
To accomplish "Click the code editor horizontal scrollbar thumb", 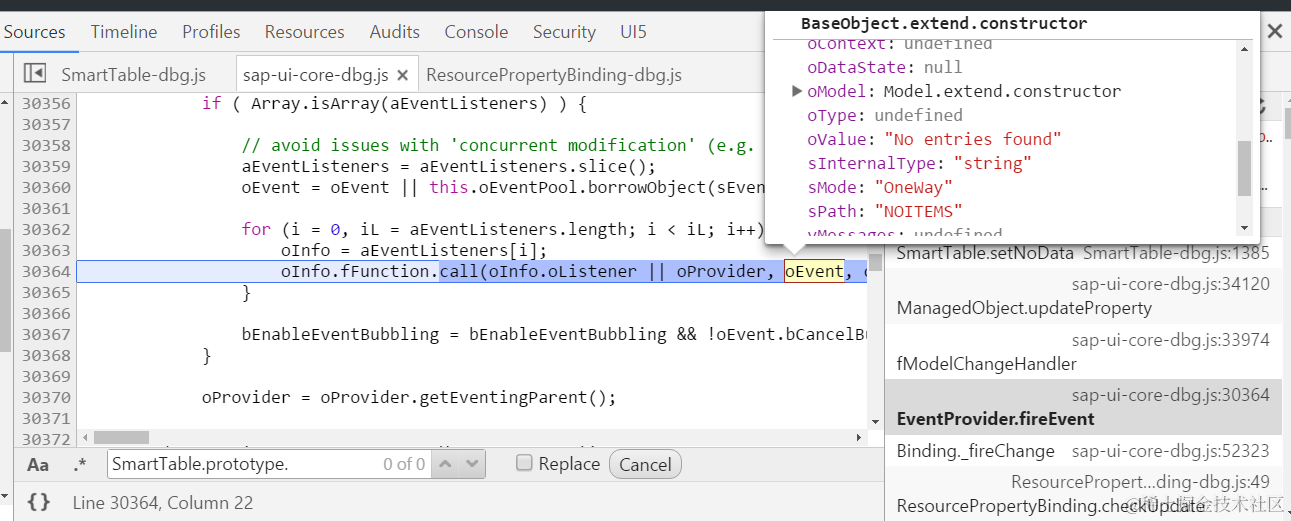I will click(121, 438).
